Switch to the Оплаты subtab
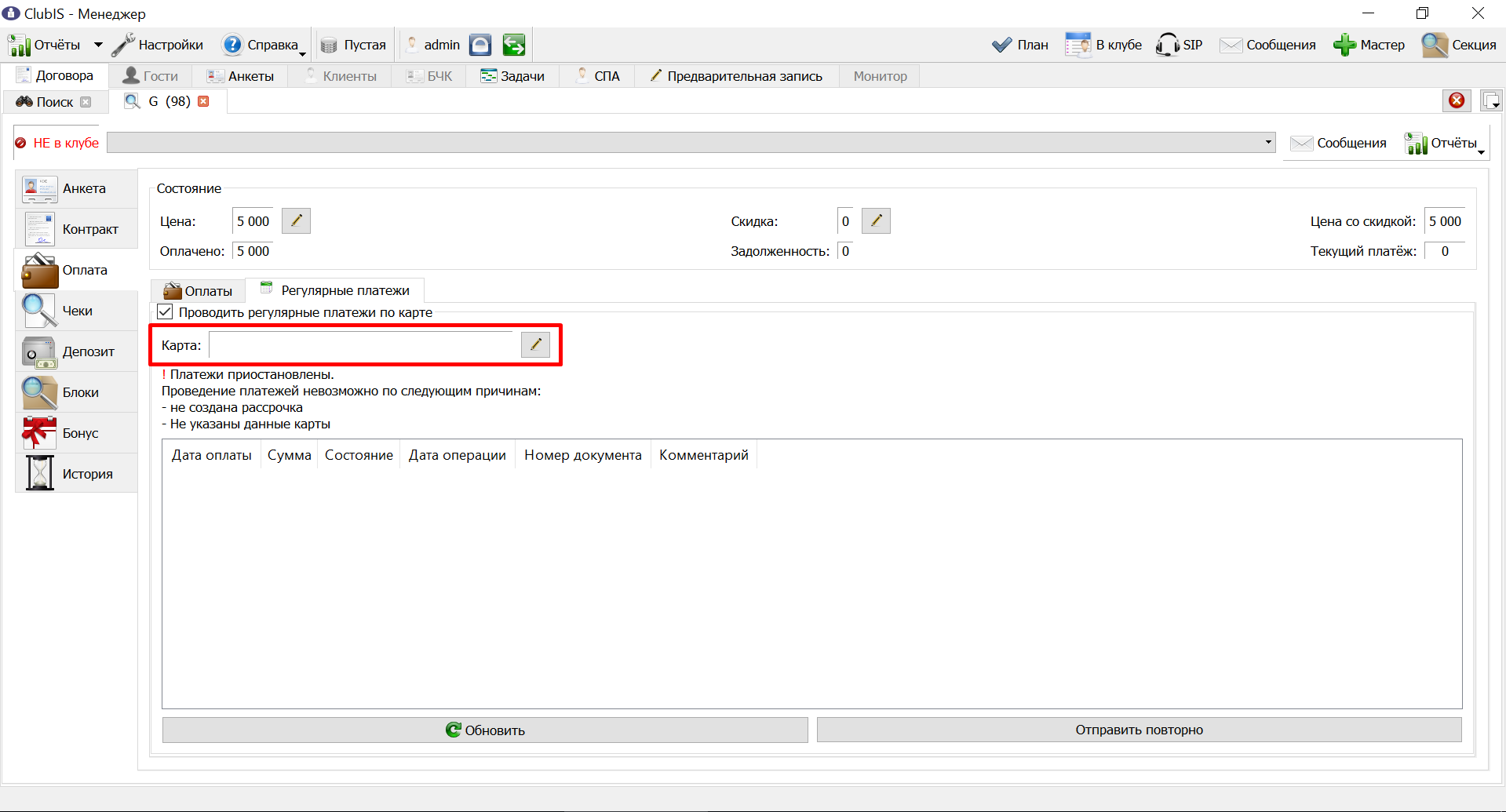The height and width of the screenshot is (812, 1506). point(199,291)
